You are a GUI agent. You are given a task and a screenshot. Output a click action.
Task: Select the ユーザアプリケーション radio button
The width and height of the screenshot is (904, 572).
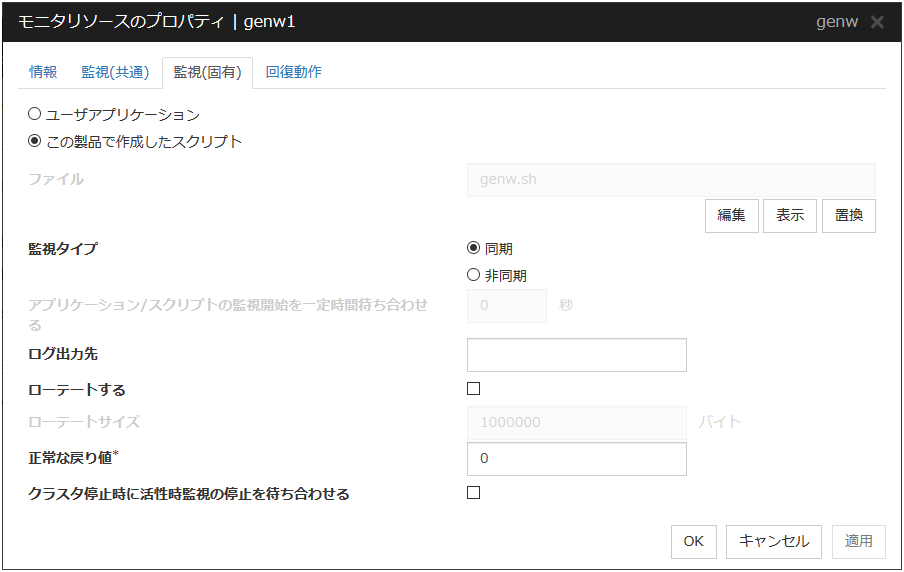(35, 114)
